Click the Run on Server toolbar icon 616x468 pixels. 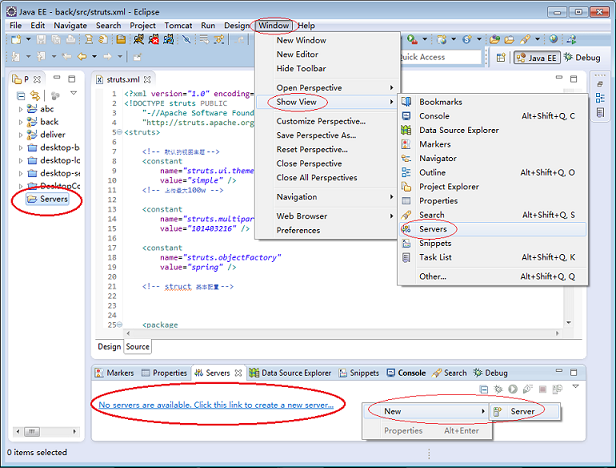[x=412, y=39]
